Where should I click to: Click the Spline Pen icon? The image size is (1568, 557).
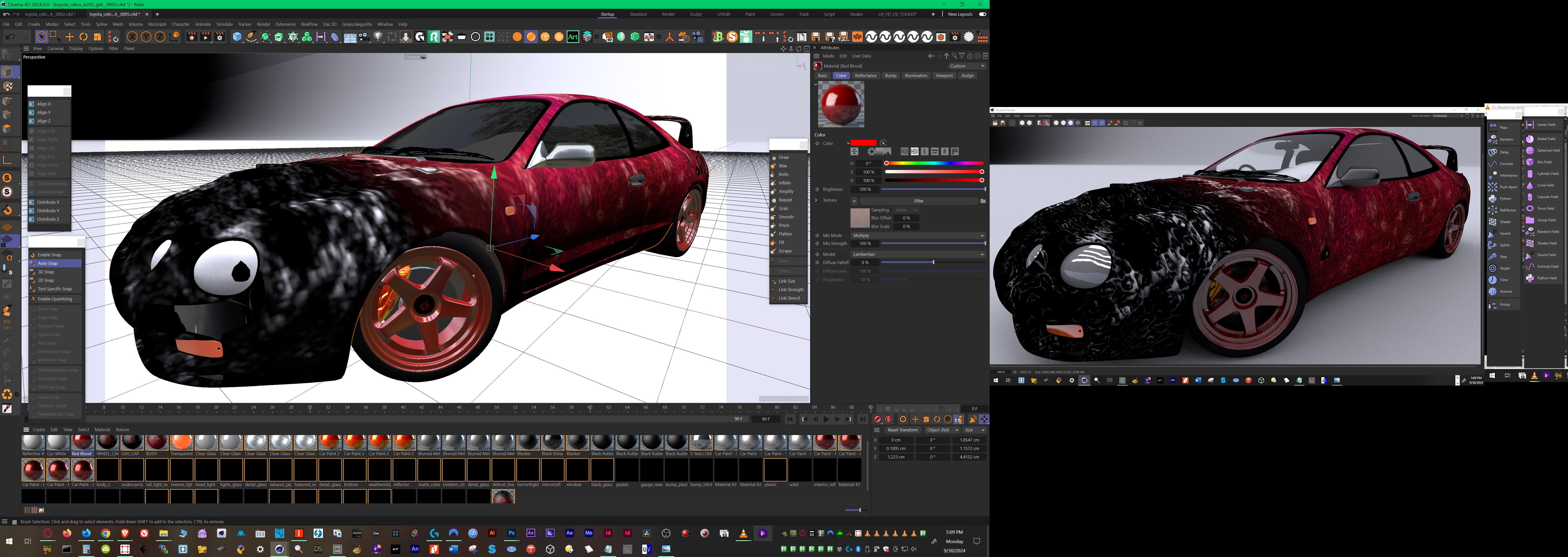point(251,37)
